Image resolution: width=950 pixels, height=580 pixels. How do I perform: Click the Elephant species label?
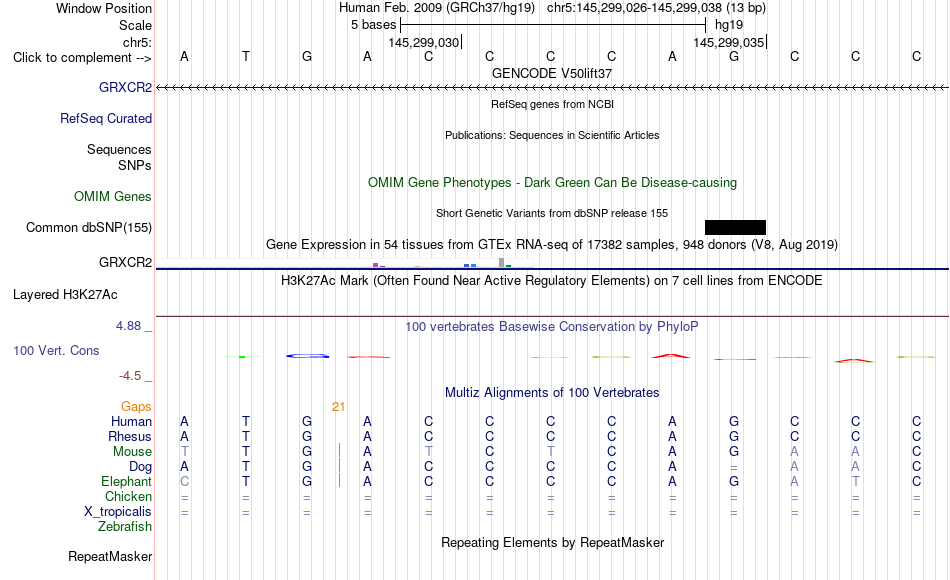[x=127, y=481]
